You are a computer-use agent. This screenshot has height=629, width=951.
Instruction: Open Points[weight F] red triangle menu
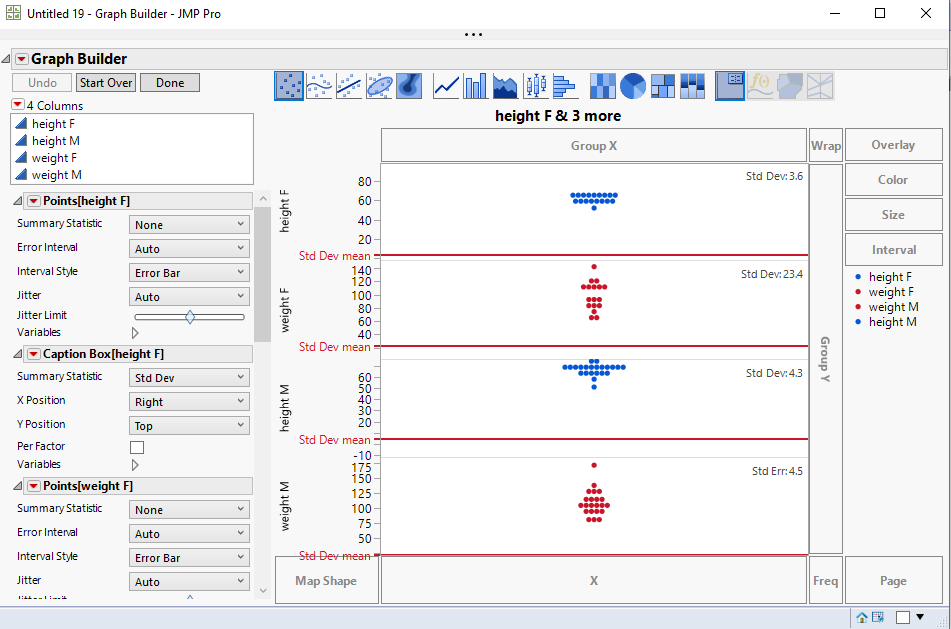pyautogui.click(x=34, y=486)
